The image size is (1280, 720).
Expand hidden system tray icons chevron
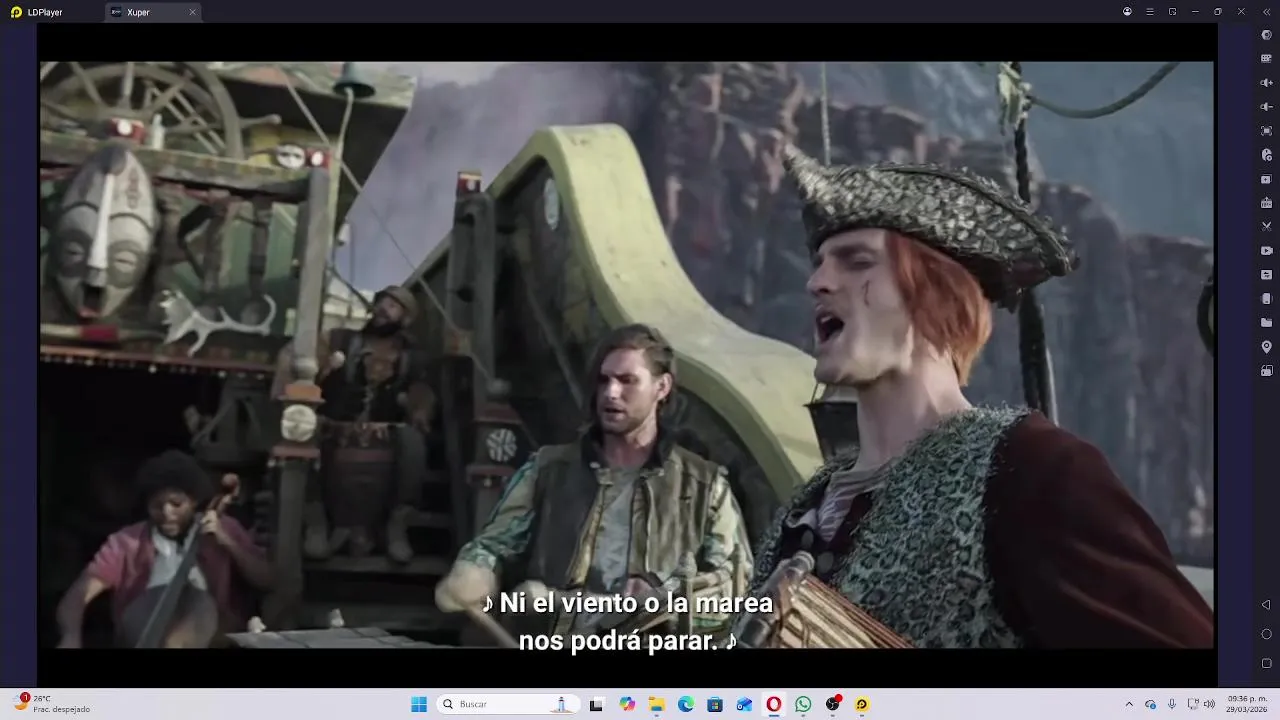1129,704
